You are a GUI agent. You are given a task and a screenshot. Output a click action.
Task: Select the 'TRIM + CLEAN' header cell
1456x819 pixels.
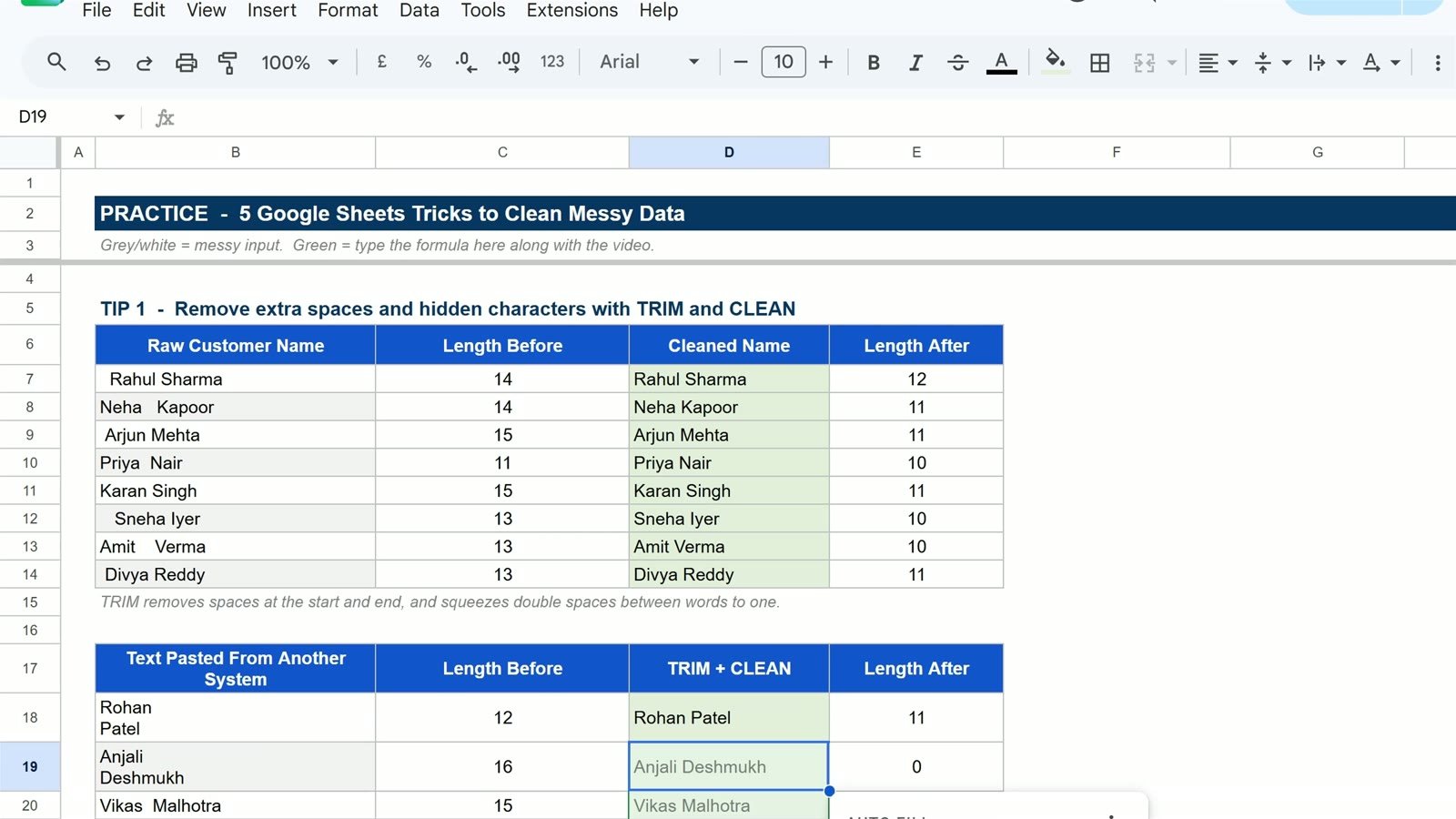pos(729,669)
